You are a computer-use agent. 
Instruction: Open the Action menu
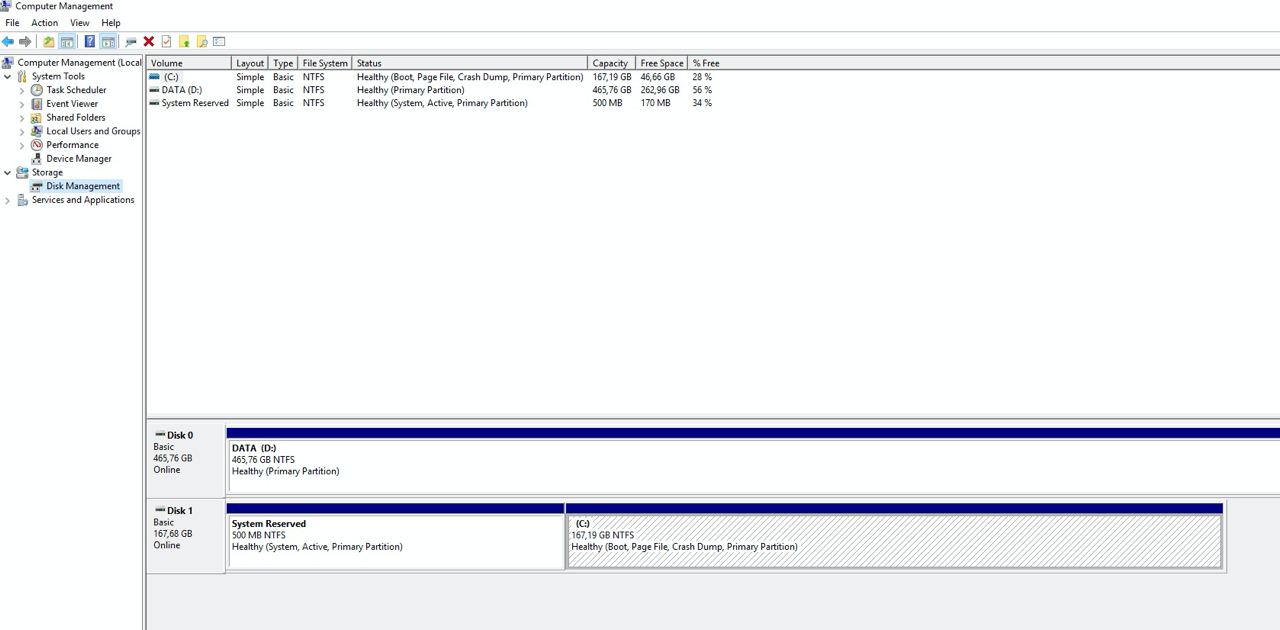pyautogui.click(x=45, y=23)
